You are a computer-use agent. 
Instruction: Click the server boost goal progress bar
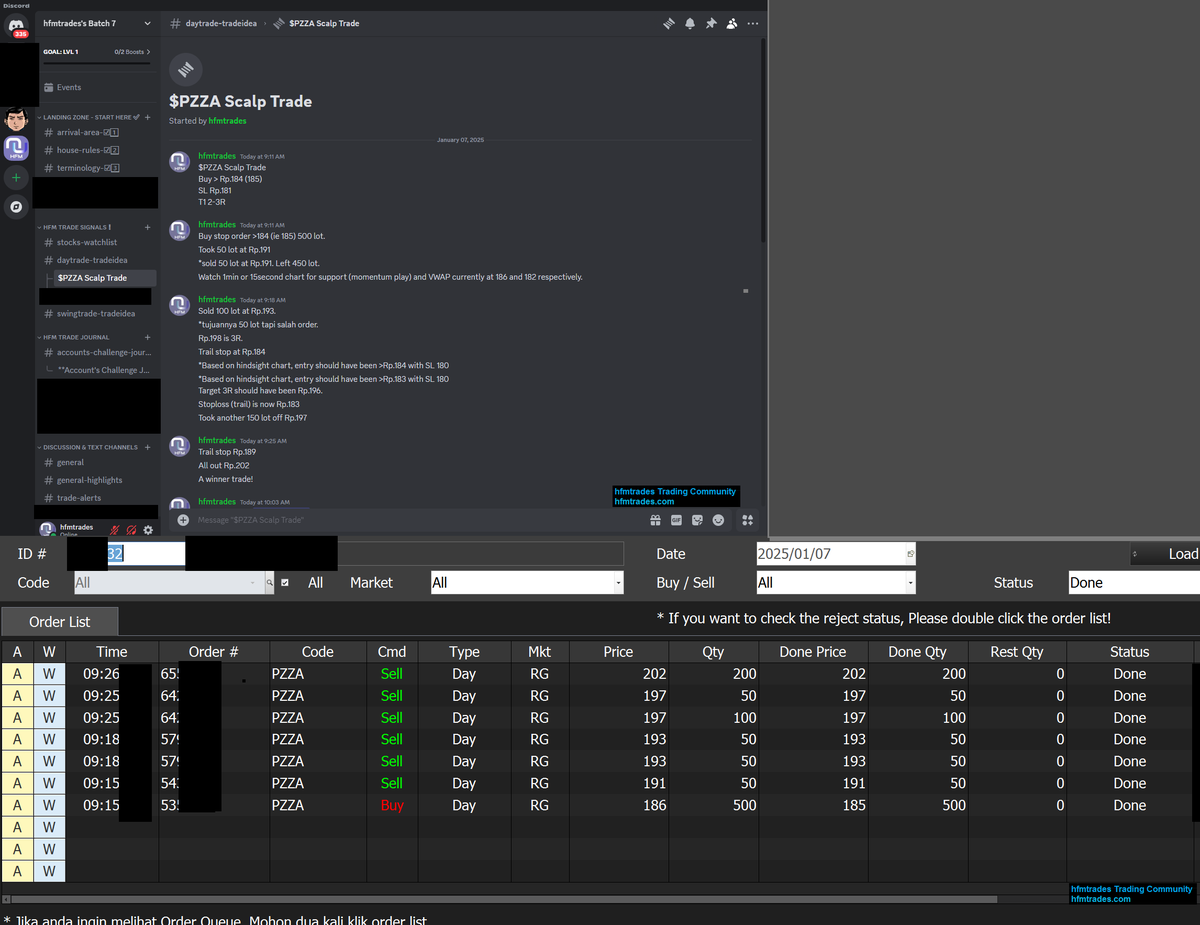pyautogui.click(x=96, y=63)
